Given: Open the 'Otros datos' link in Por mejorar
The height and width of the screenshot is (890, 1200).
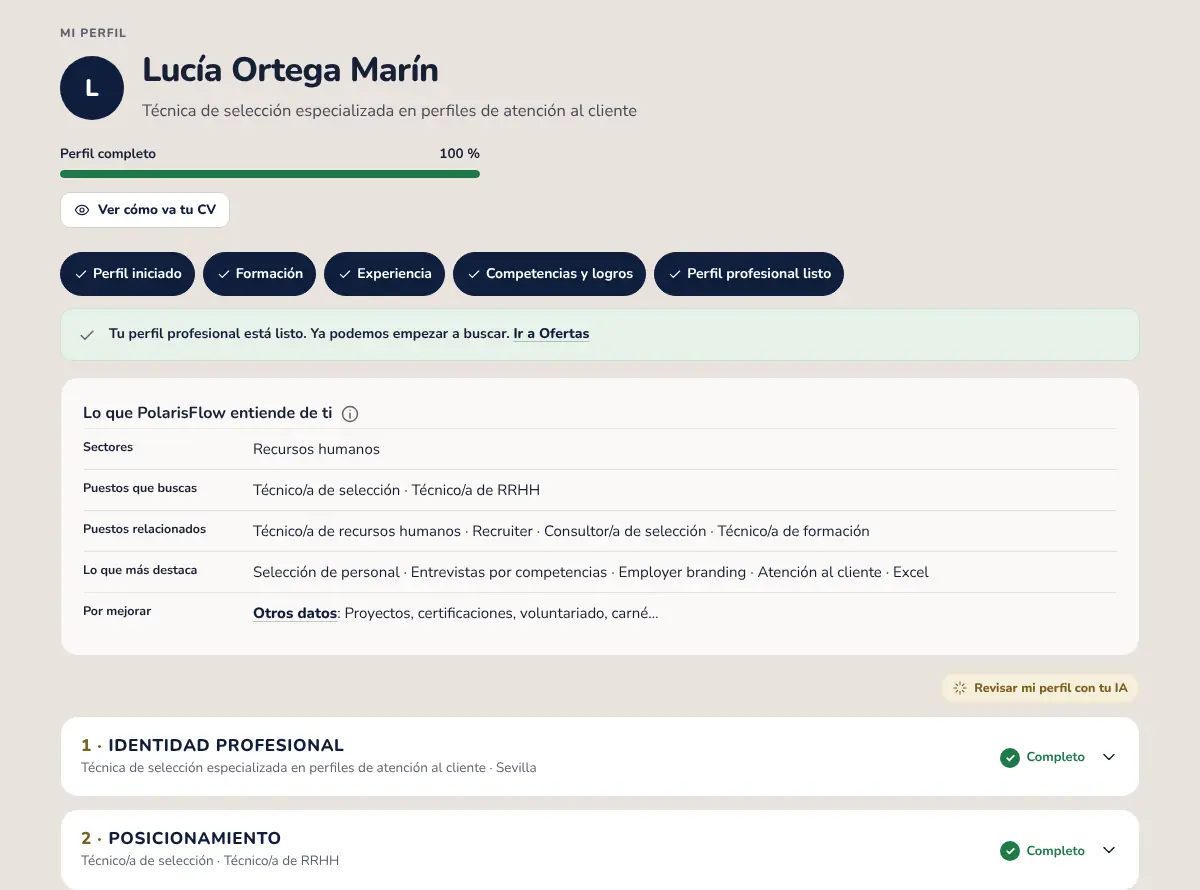Looking at the screenshot, I should [295, 613].
